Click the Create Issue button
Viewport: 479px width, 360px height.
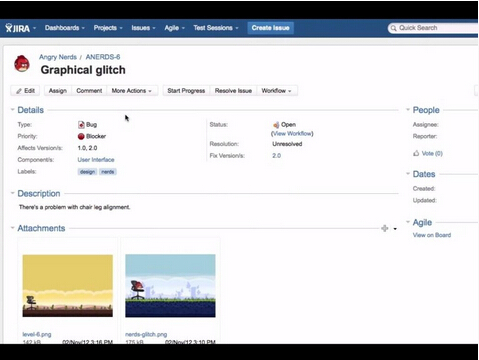(x=270, y=28)
